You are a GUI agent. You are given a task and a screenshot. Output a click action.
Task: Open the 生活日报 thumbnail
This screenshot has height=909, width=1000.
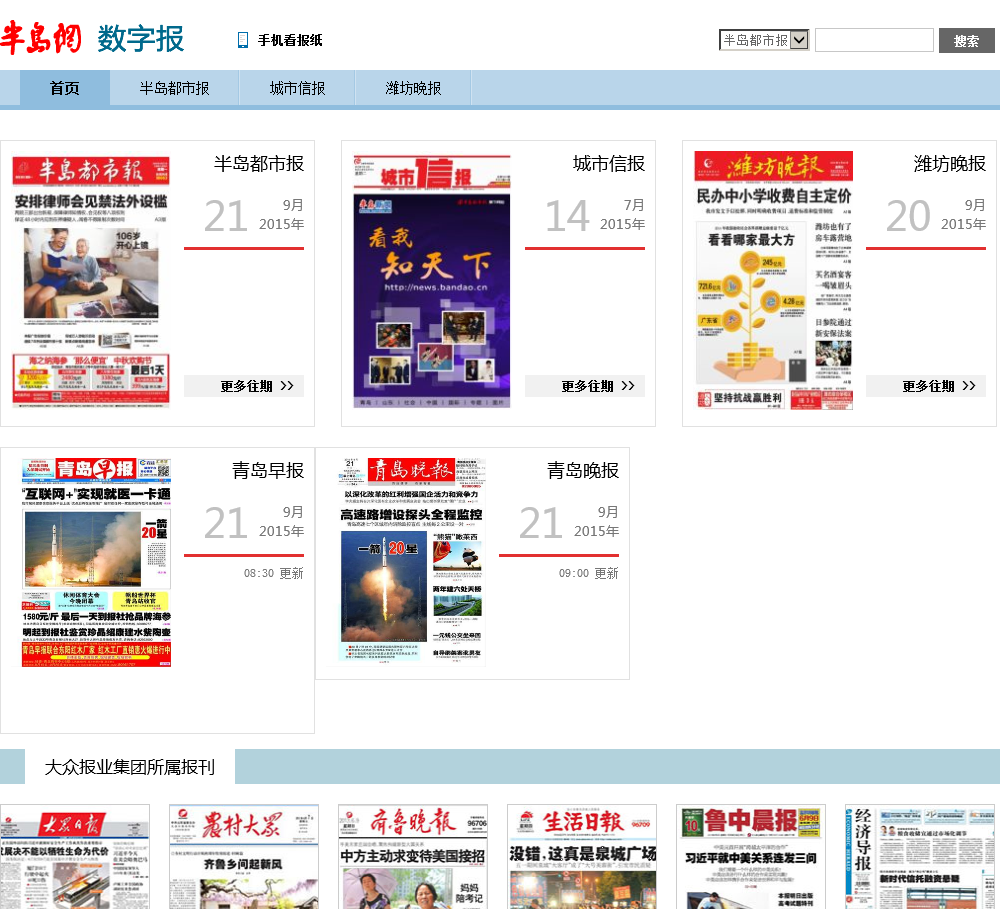(582, 857)
